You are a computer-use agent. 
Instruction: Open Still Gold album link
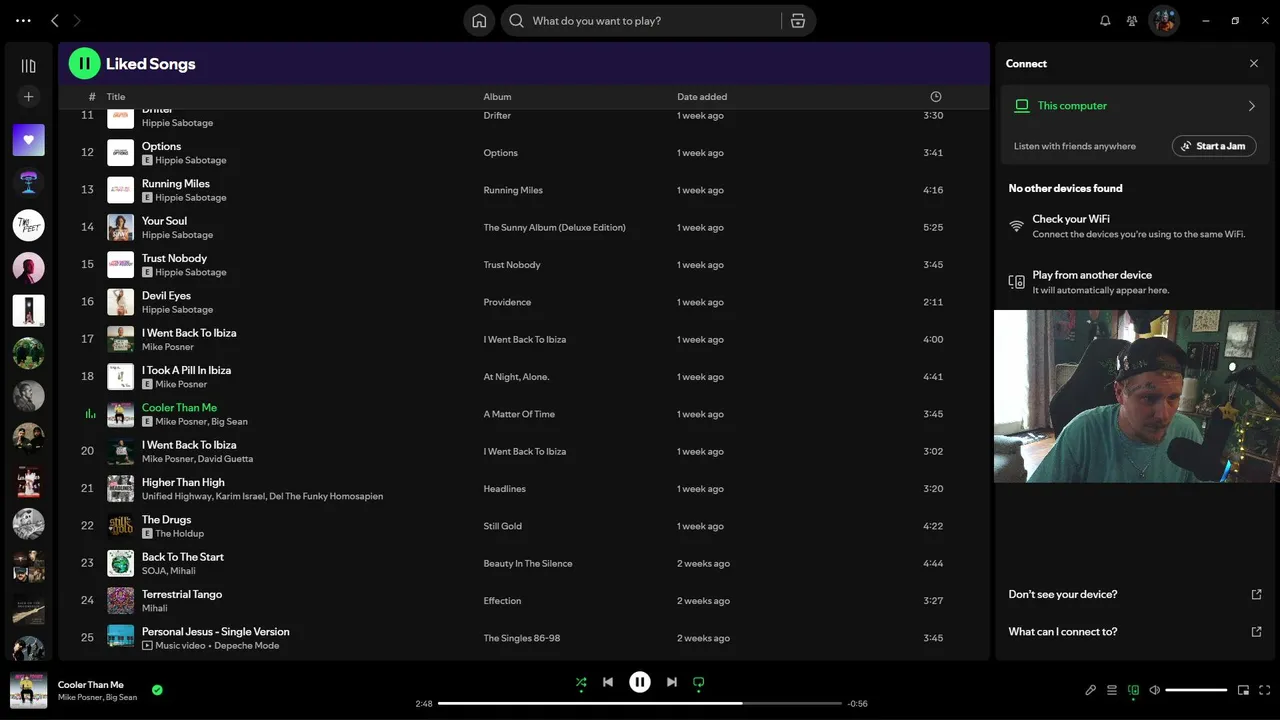click(x=504, y=526)
